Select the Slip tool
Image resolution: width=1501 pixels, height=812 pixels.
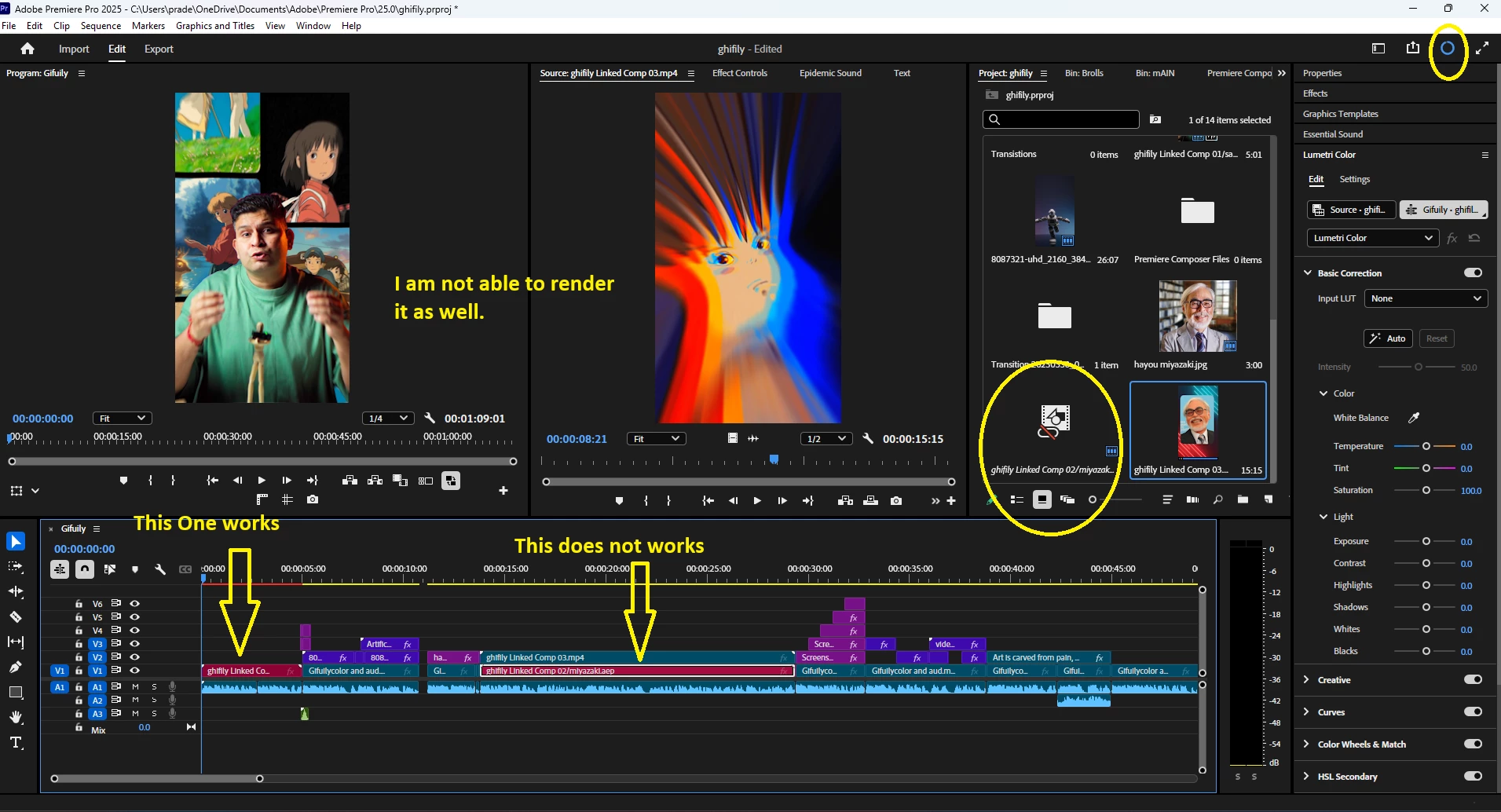(x=16, y=642)
